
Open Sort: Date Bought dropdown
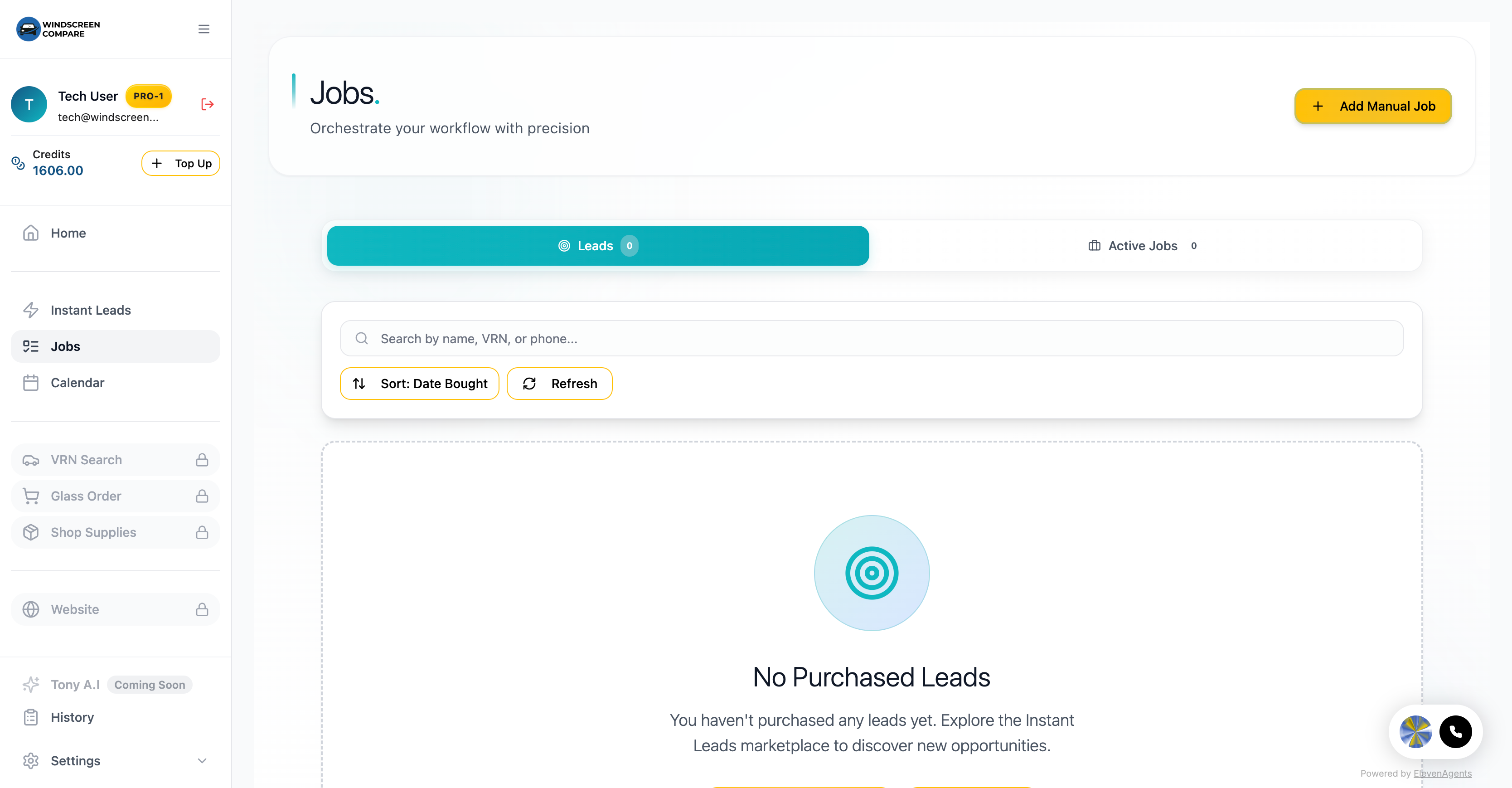click(x=419, y=384)
